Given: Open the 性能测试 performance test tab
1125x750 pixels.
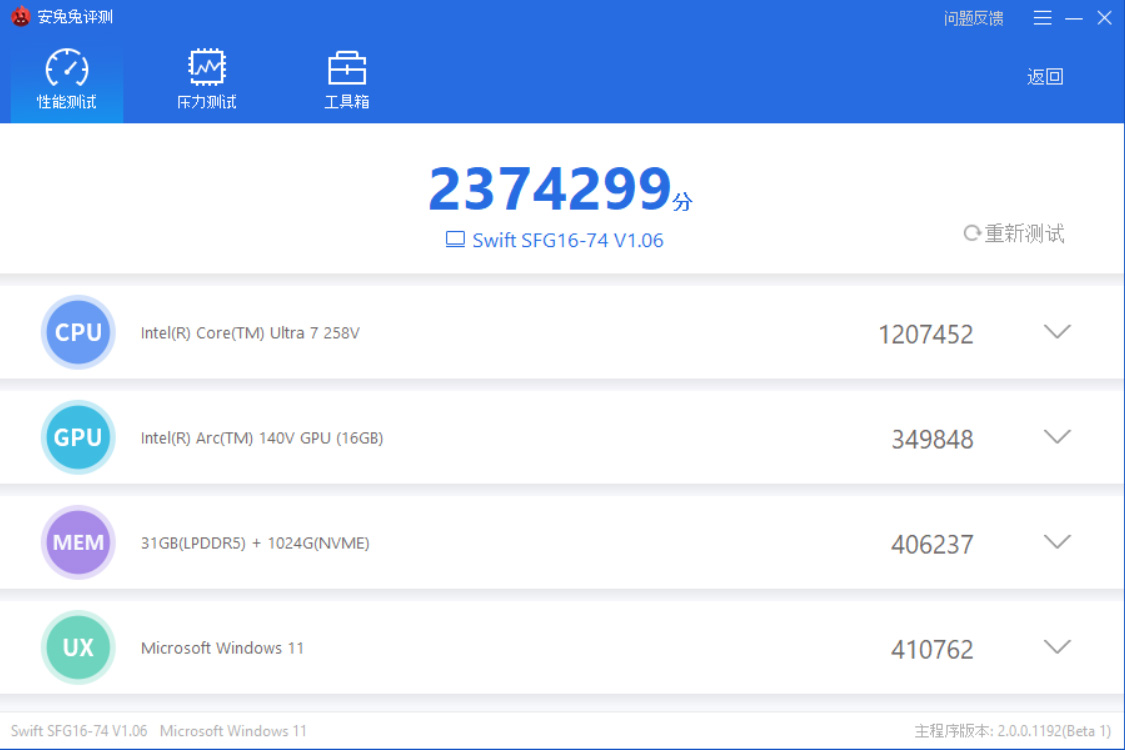Looking at the screenshot, I should coord(67,80).
